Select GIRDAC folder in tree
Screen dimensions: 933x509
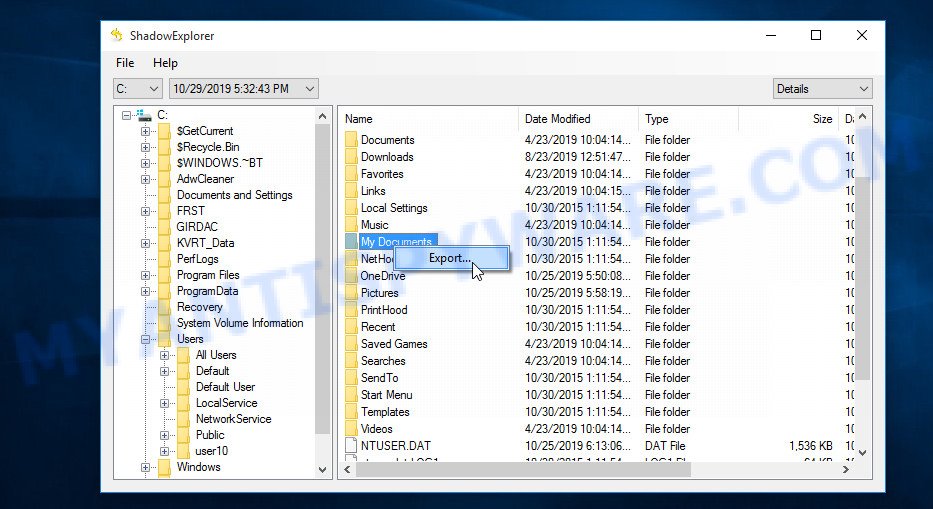pyautogui.click(x=197, y=227)
